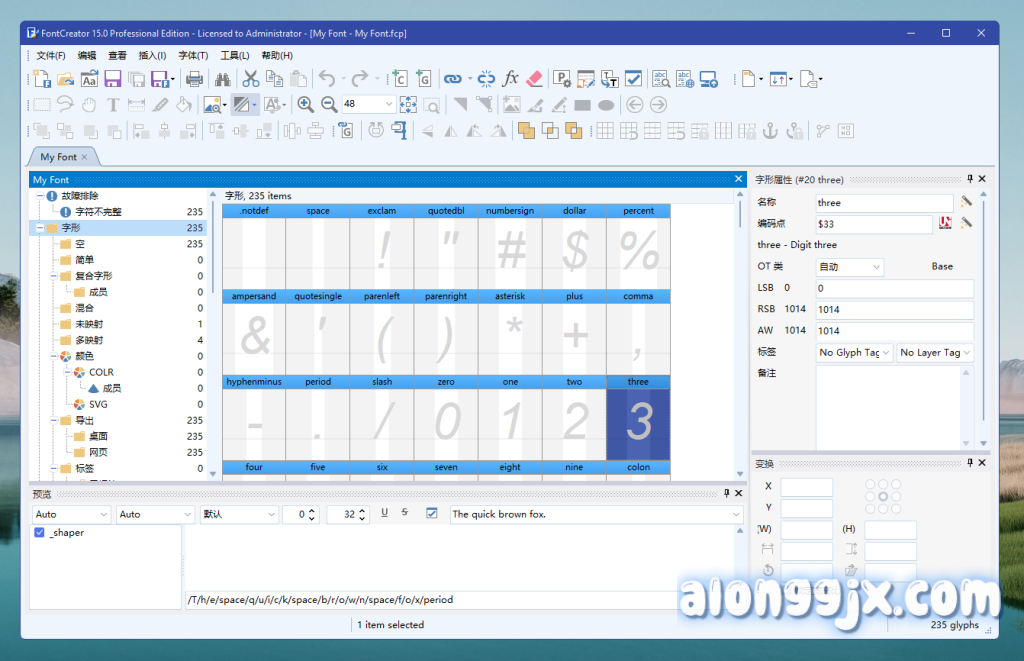Click the fx formula icon
The height and width of the screenshot is (661, 1024).
click(x=510, y=79)
